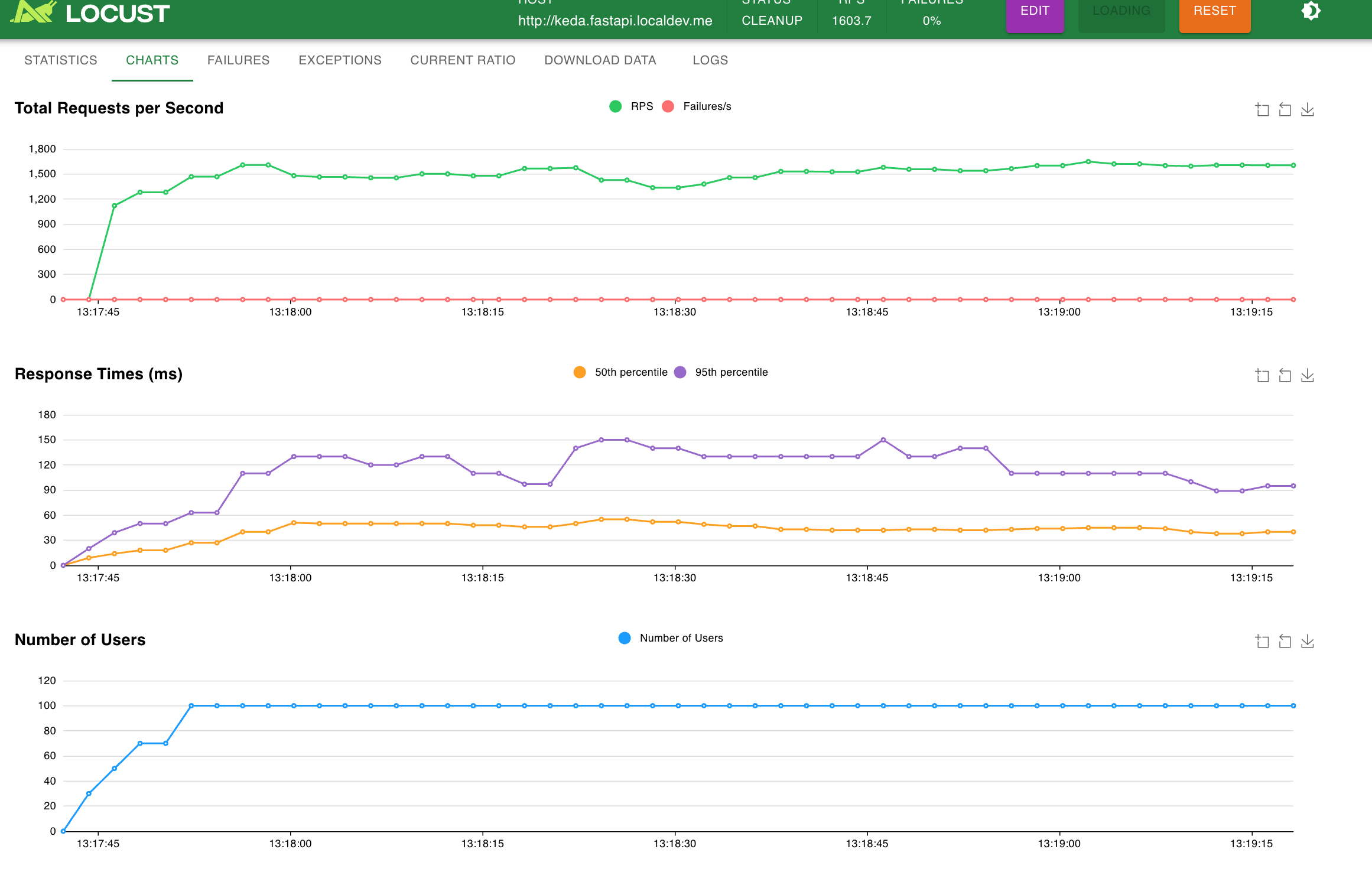Image resolution: width=1372 pixels, height=872 pixels.
Task: Click the RPS value 1603.7
Action: click(x=851, y=21)
